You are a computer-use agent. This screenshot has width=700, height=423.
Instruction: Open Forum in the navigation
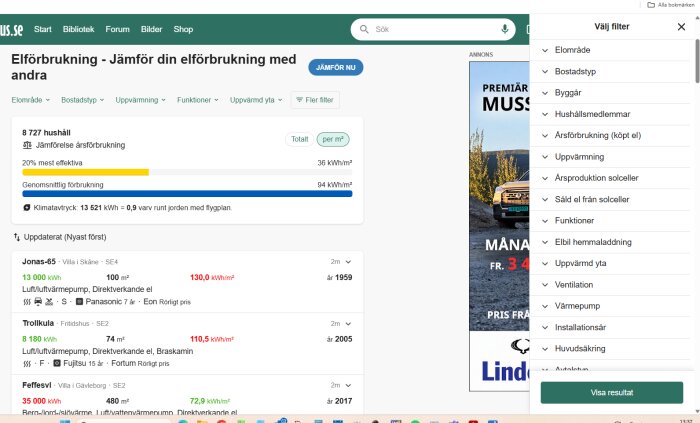(x=117, y=29)
